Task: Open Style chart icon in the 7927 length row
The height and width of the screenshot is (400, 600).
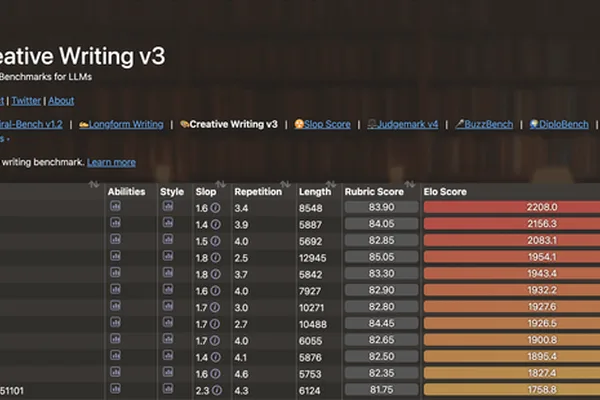Action: tap(168, 289)
